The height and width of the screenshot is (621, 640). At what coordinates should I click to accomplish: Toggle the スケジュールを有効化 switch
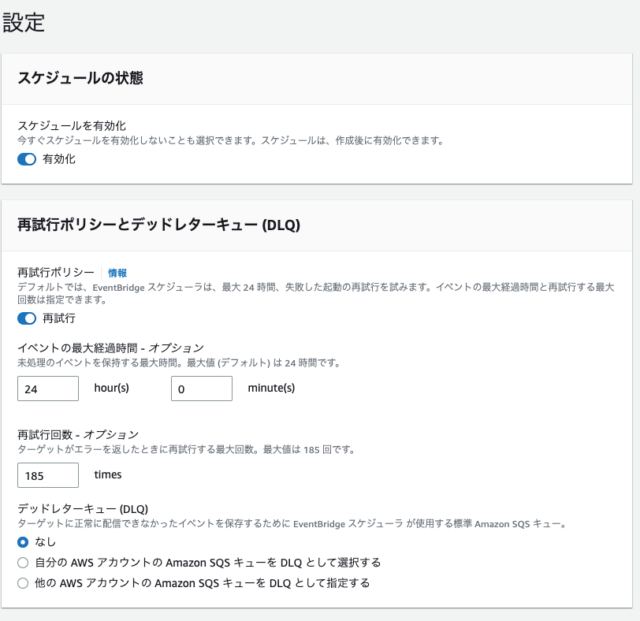27,159
